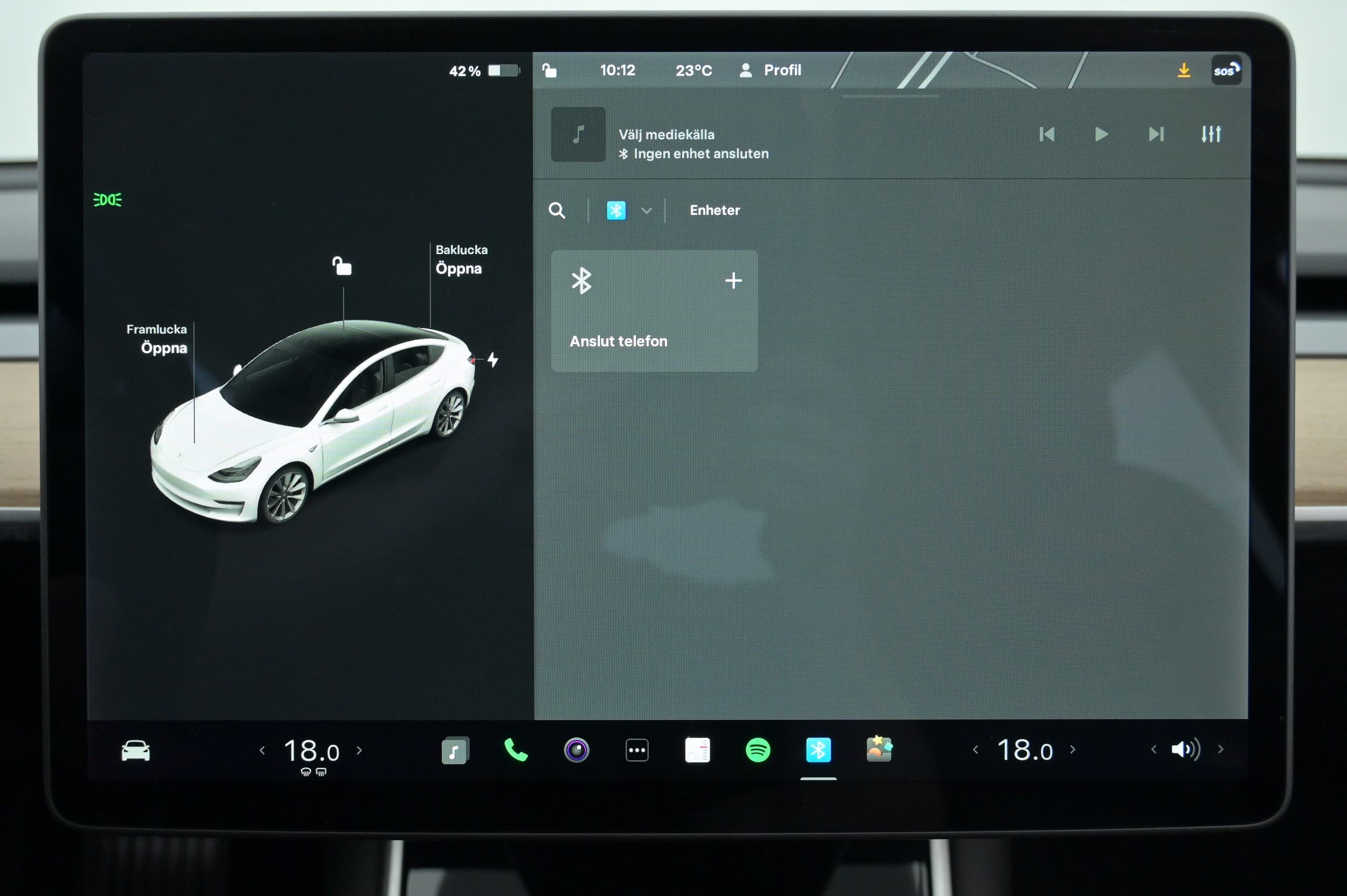Decrease driver temperature left arrow
Viewport: 1347px width, 896px height.
tap(262, 751)
